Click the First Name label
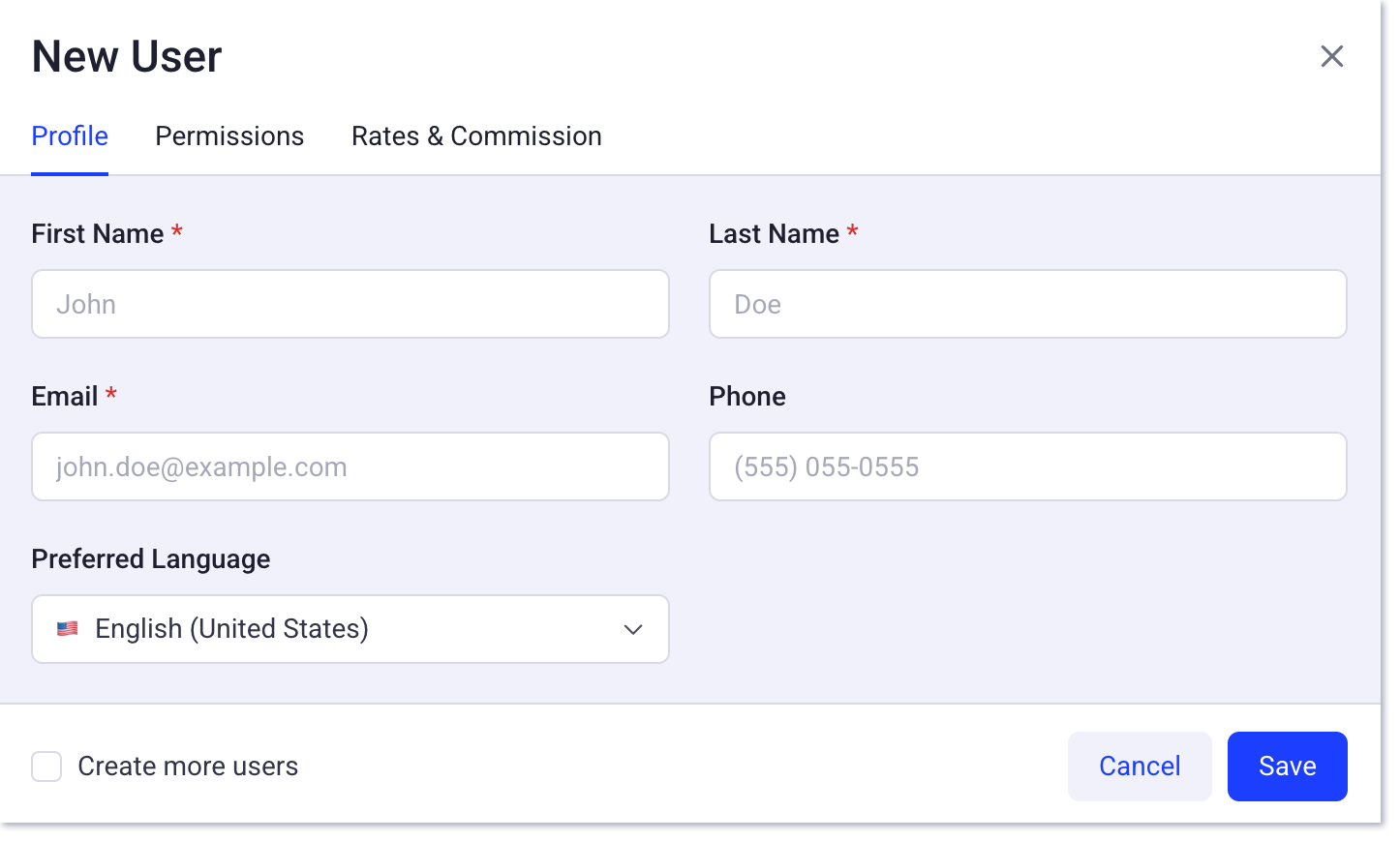This screenshot has height=842, width=1400. coord(98,234)
